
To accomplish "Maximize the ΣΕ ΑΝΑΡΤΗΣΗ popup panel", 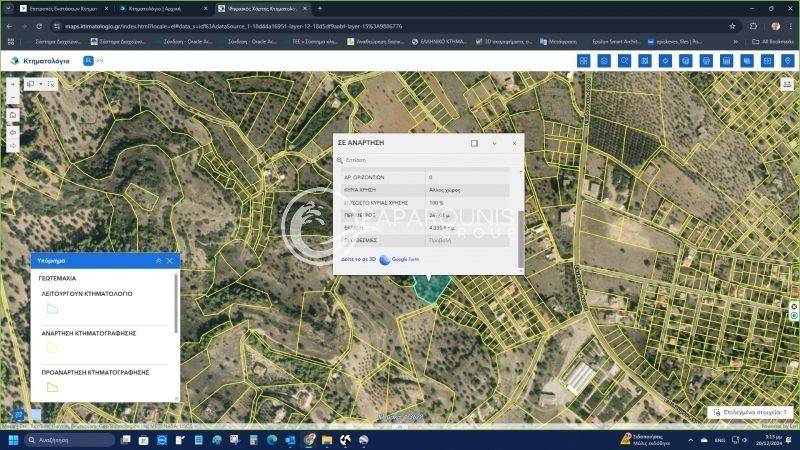I will point(474,143).
